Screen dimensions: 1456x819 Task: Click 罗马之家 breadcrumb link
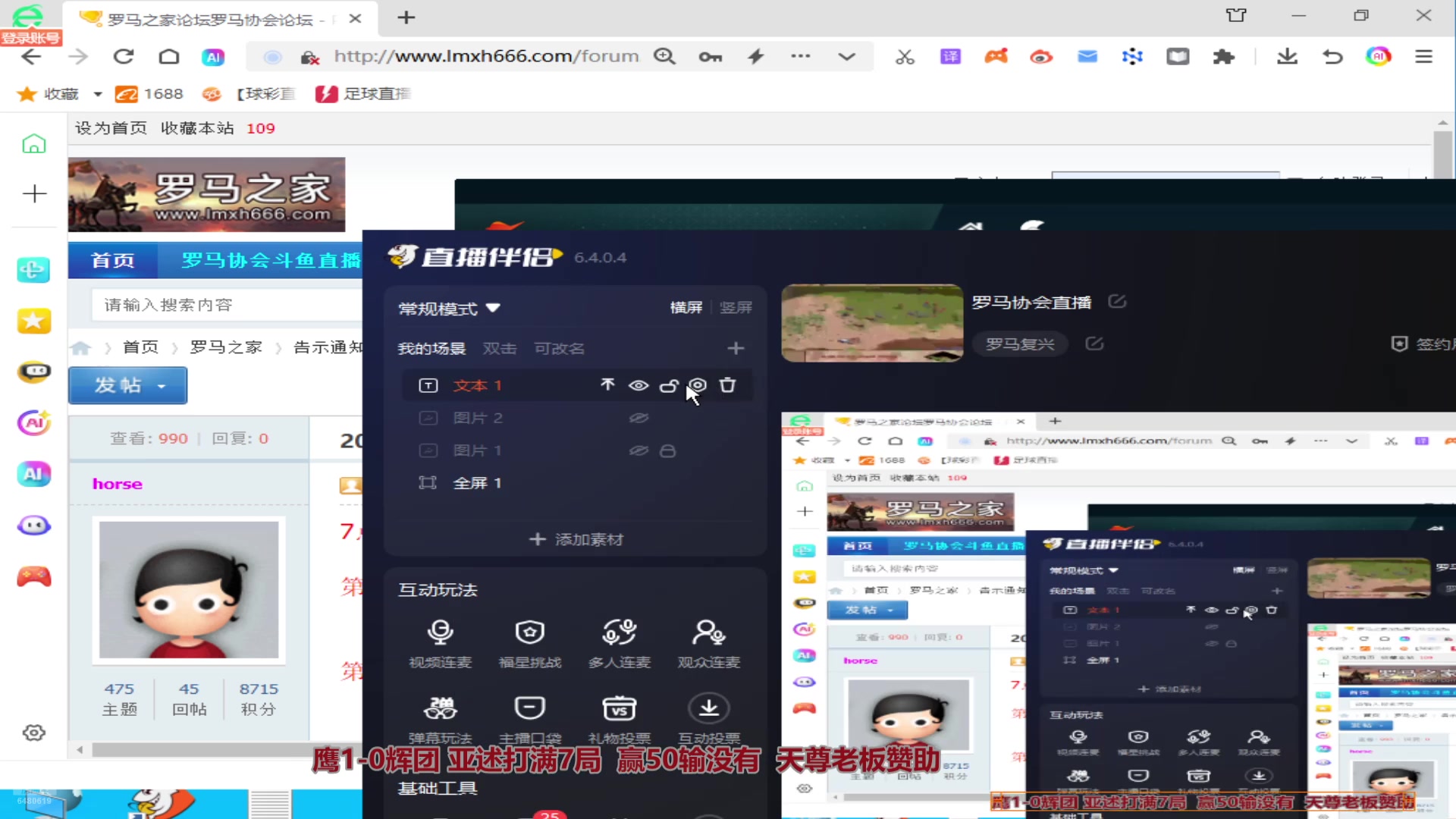click(226, 347)
